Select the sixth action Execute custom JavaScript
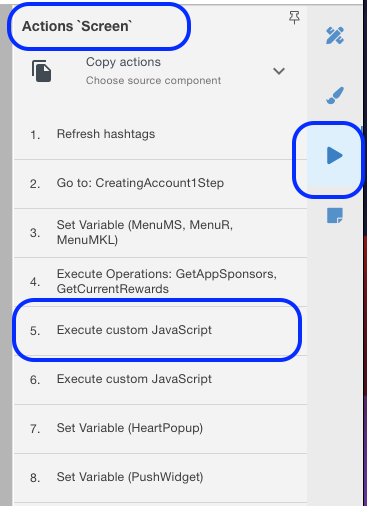Image resolution: width=367 pixels, height=506 pixels. click(x=160, y=380)
